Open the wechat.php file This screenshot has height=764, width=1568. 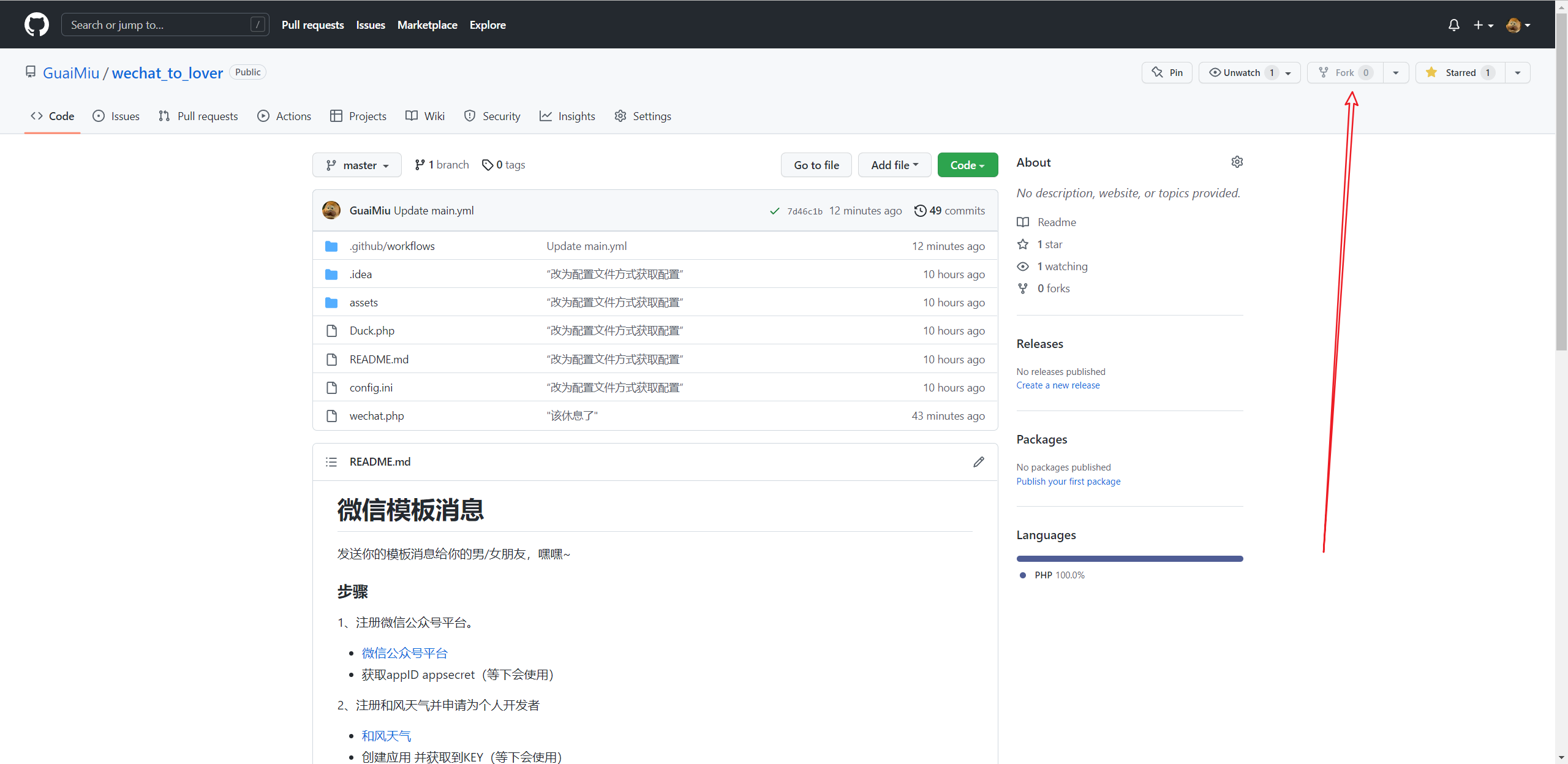[377, 416]
